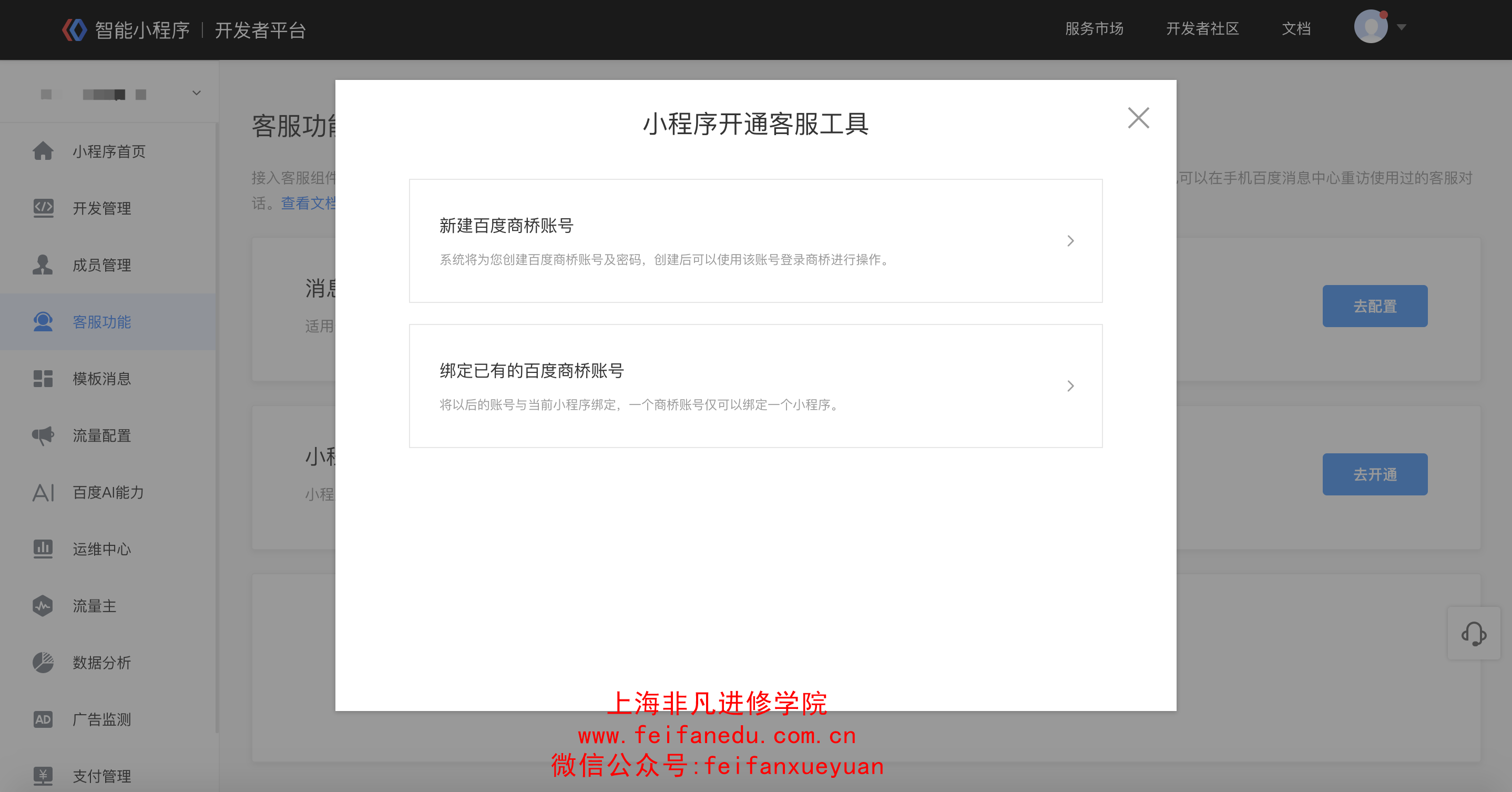
Task: Open 服务市场 in the top navigation
Action: coord(1094,28)
